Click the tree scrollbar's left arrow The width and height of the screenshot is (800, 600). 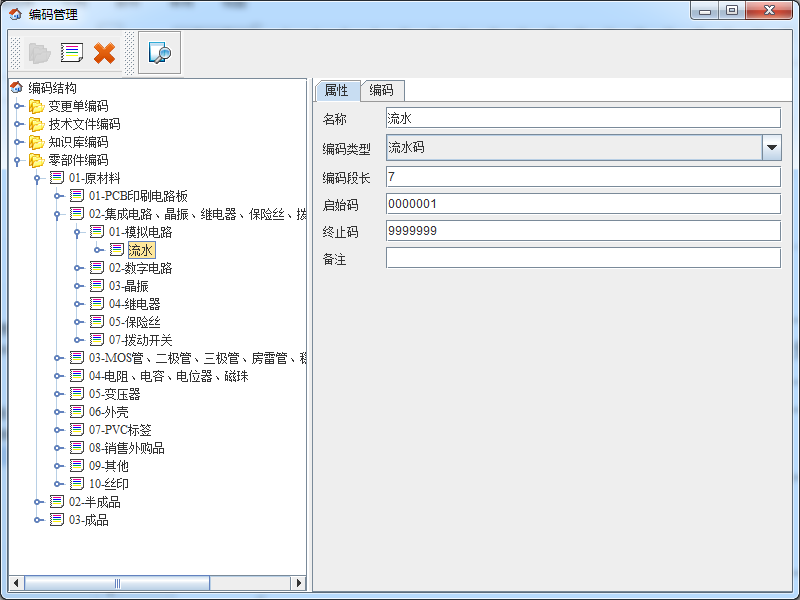tap(16, 583)
